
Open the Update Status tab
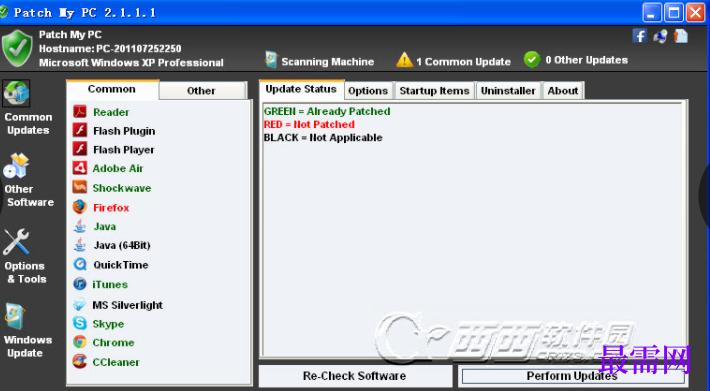(x=301, y=89)
